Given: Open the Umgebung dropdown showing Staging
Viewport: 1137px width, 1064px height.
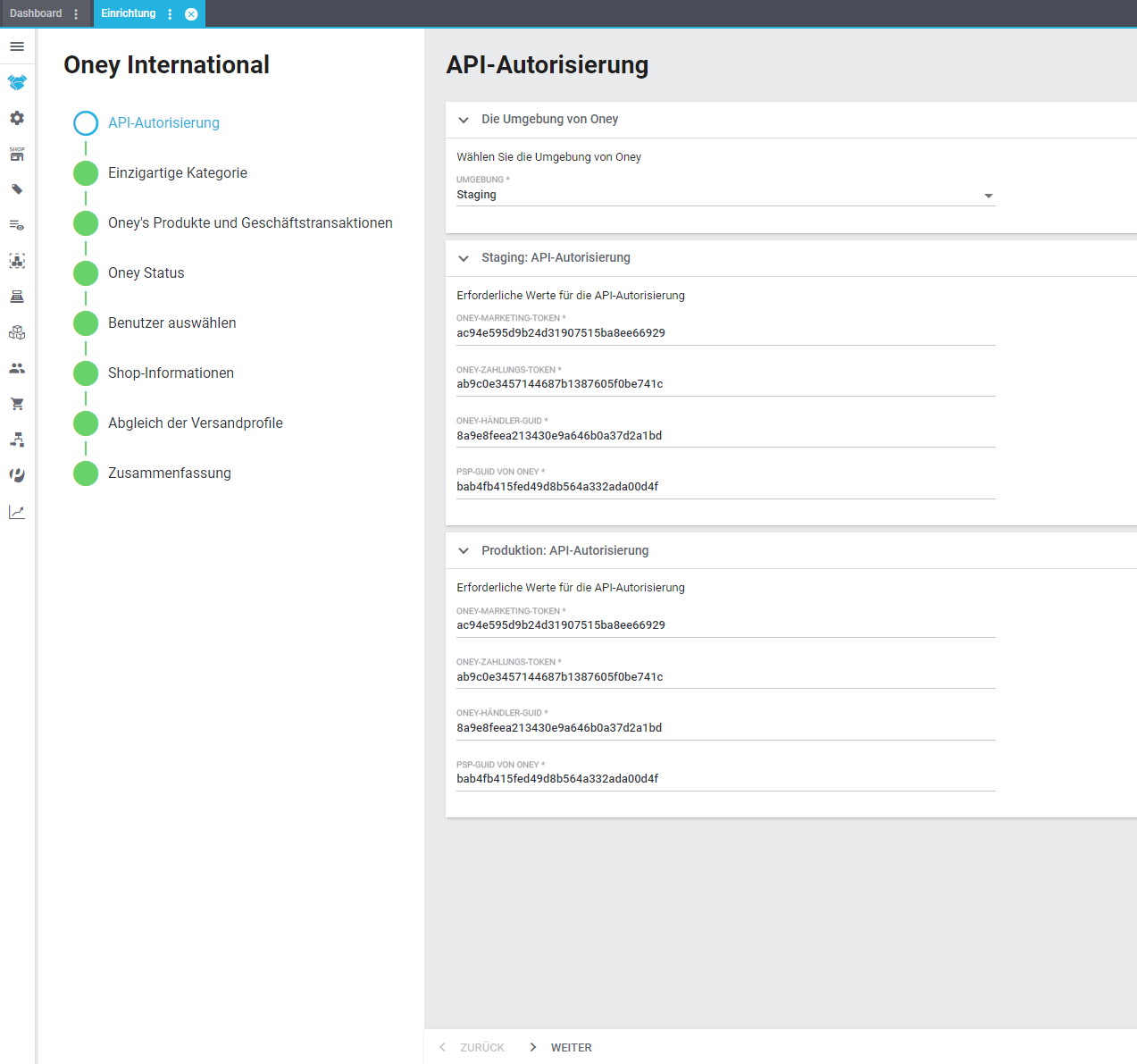Looking at the screenshot, I should (724, 195).
